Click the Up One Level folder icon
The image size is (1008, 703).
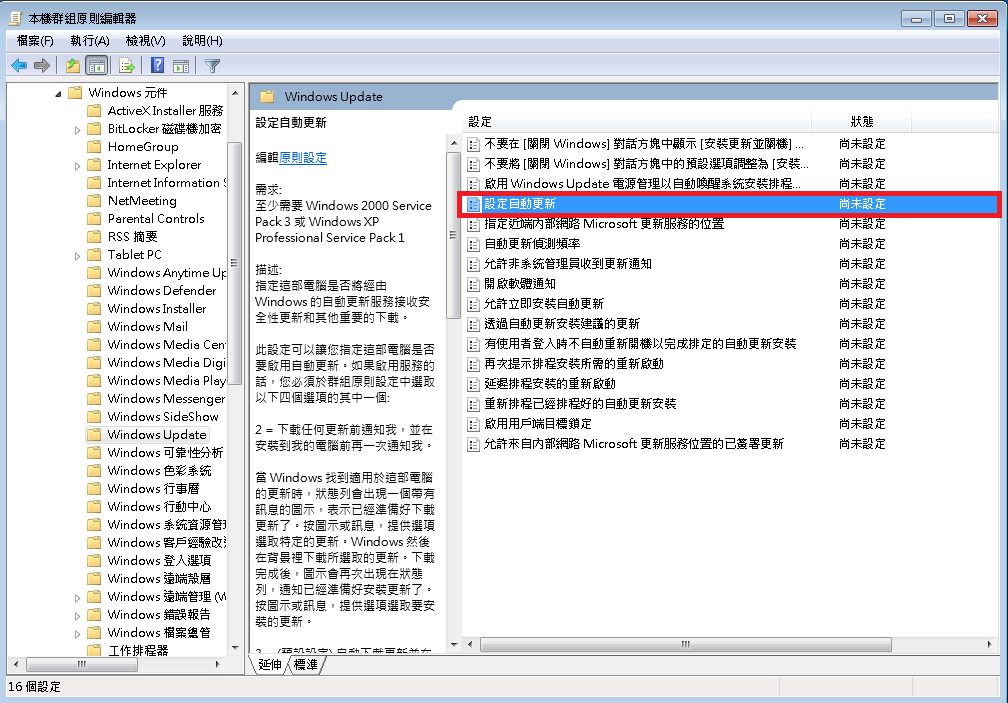(x=72, y=66)
